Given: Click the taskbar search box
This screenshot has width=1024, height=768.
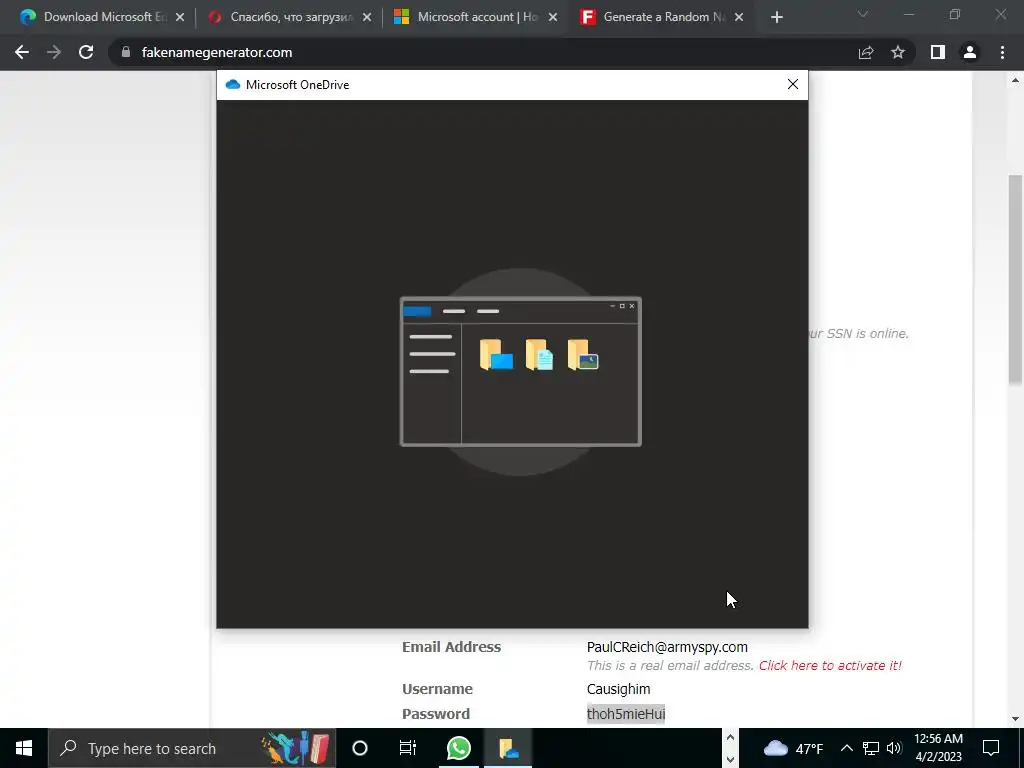Looking at the screenshot, I should coord(192,748).
